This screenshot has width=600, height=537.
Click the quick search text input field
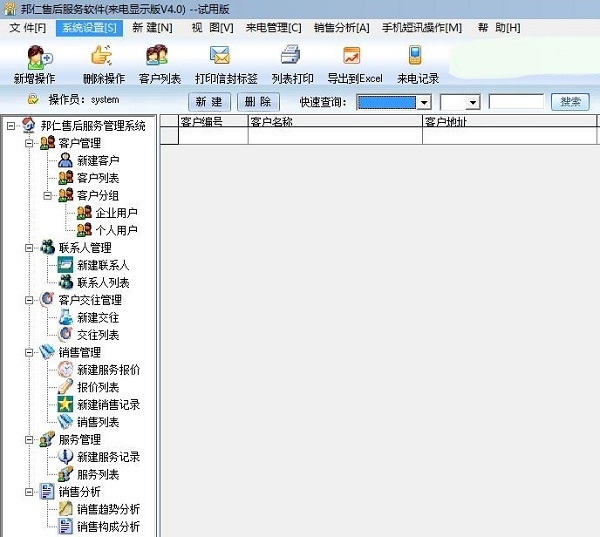click(x=516, y=102)
